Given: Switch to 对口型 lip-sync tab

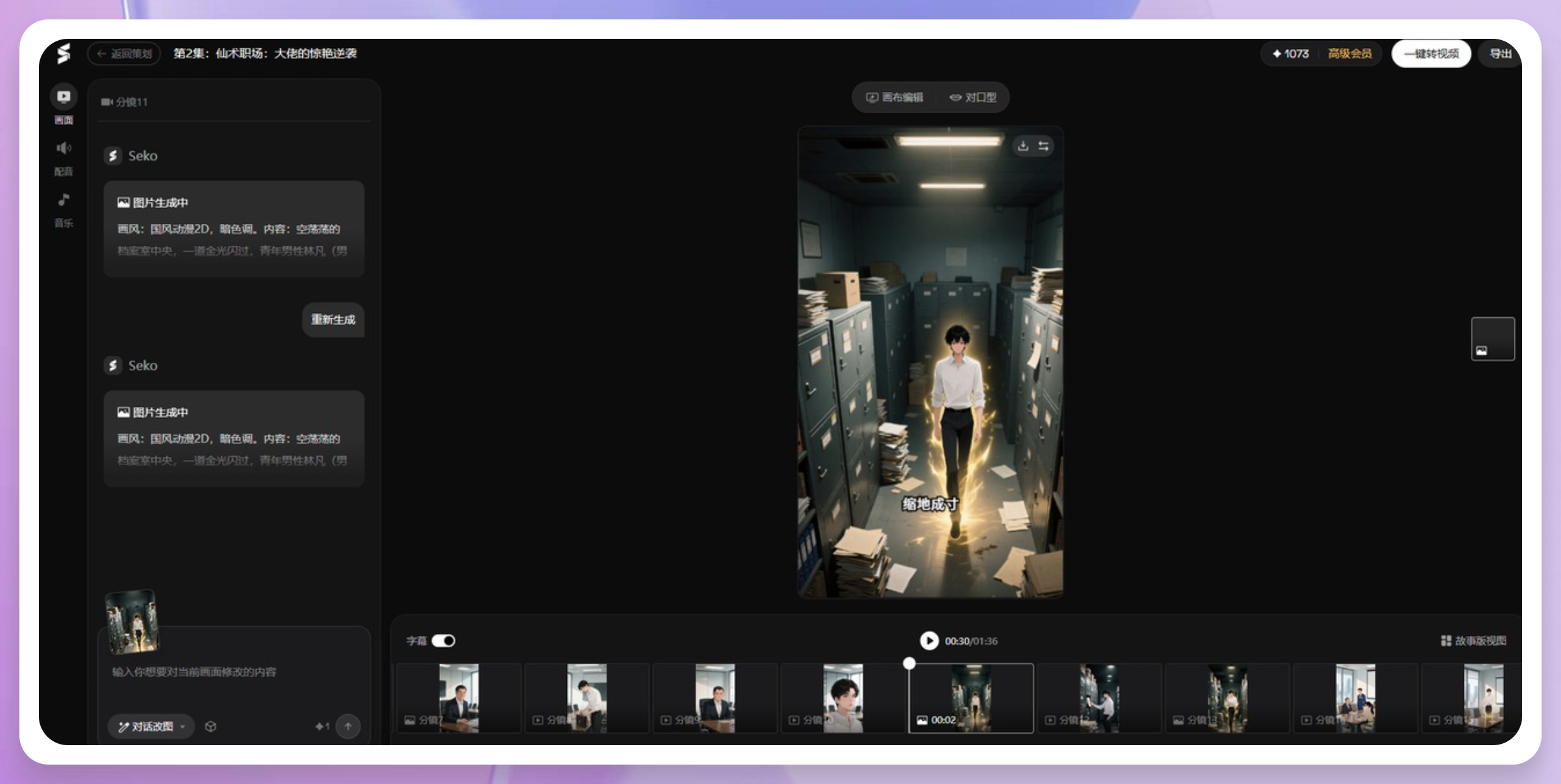Looking at the screenshot, I should coord(973,97).
